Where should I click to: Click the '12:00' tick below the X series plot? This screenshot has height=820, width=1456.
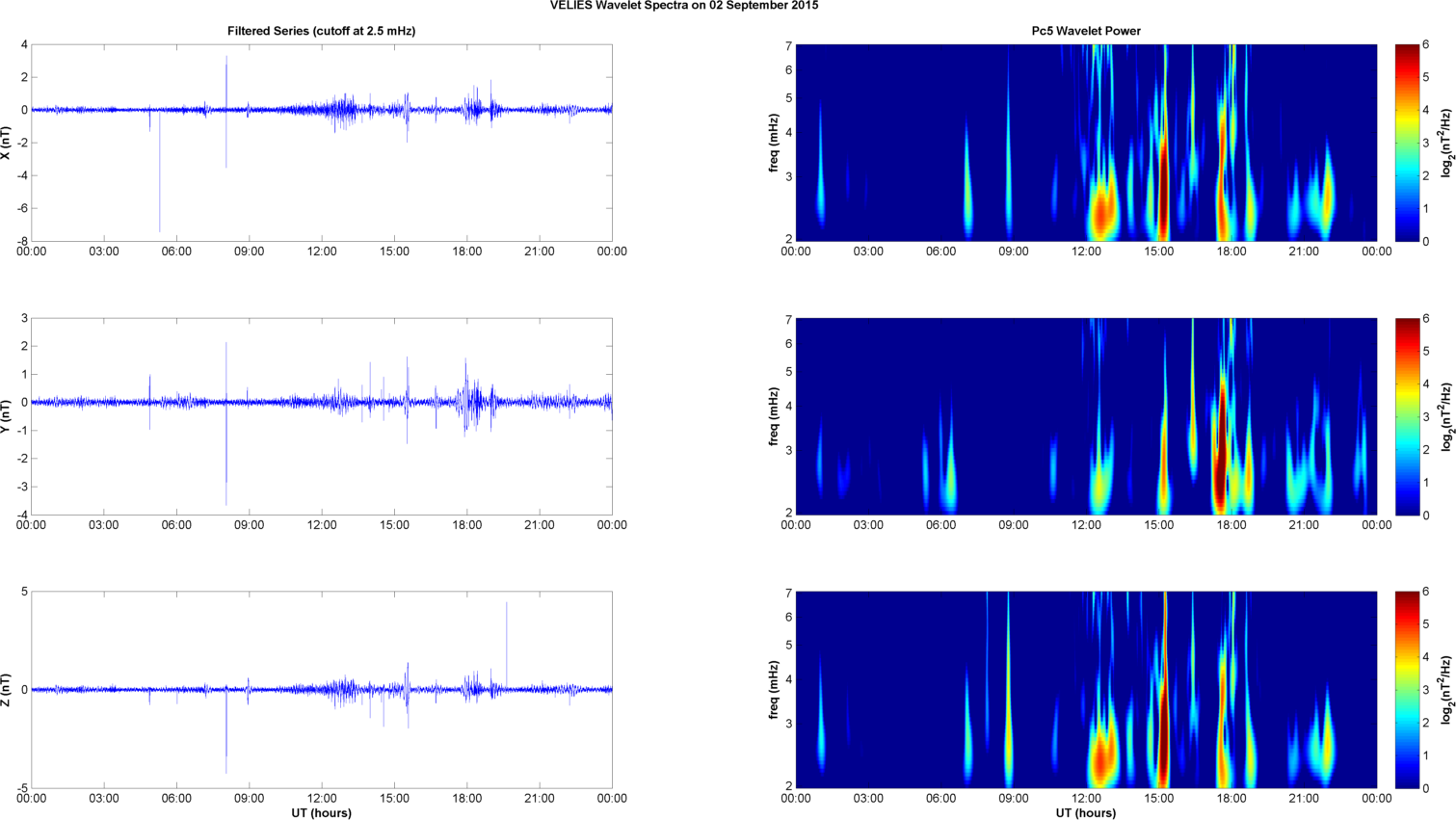(322, 251)
